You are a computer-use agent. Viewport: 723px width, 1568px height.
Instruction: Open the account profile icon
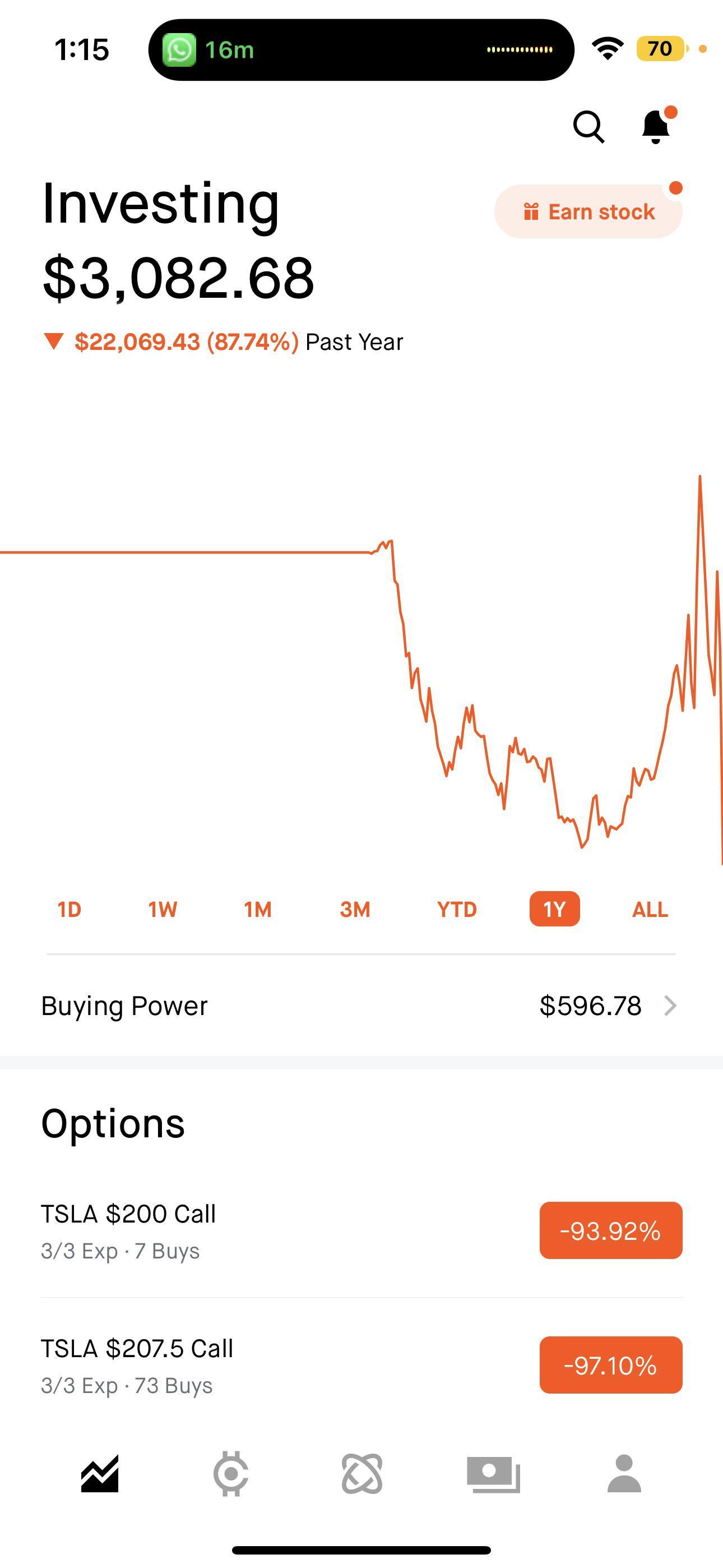(x=624, y=1474)
